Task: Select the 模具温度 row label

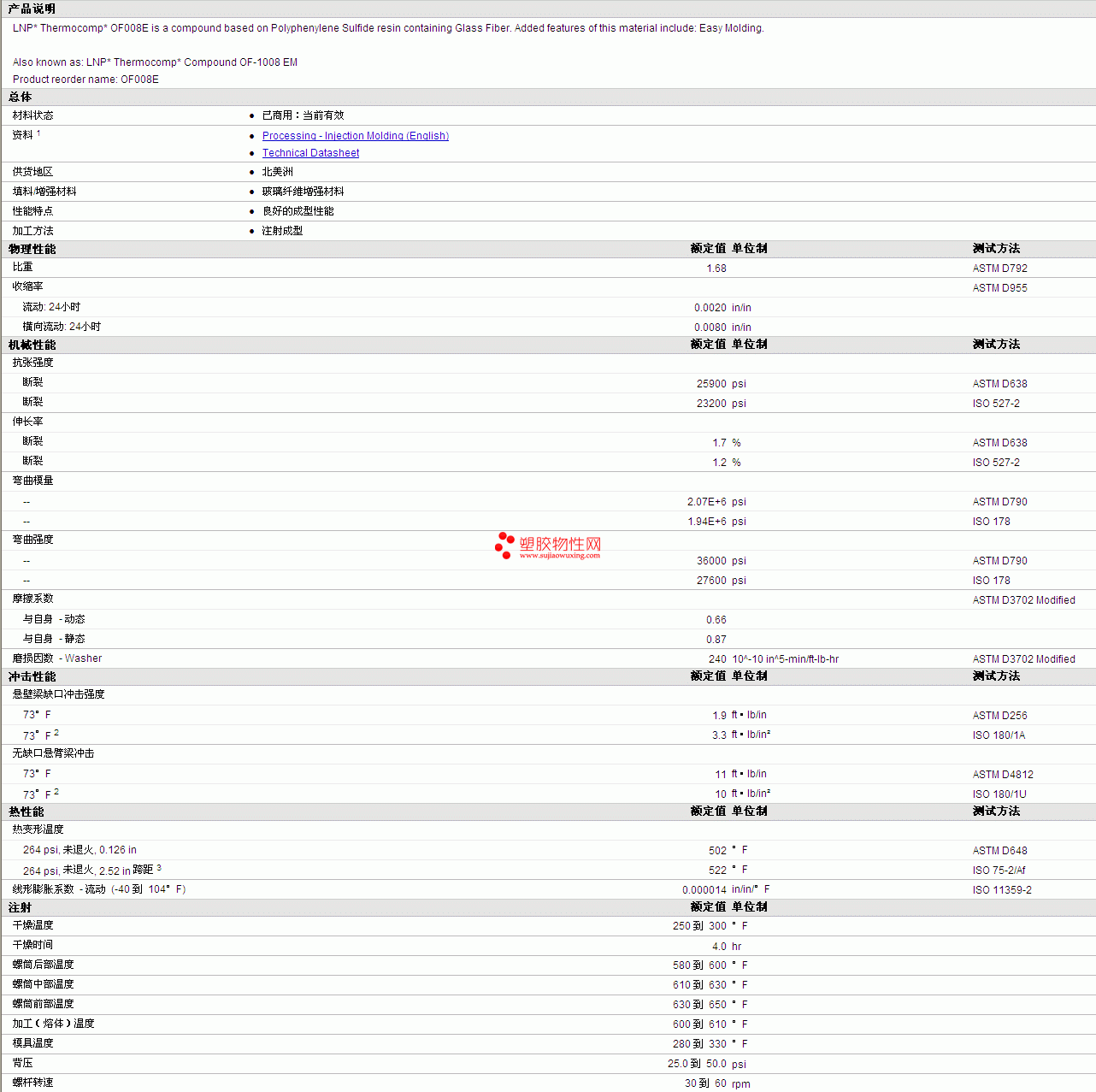Action: pyautogui.click(x=32, y=1043)
